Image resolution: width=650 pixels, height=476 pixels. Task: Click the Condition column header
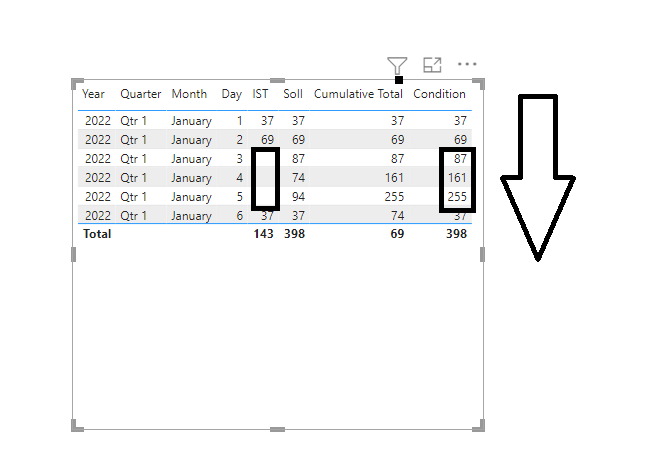(x=439, y=94)
